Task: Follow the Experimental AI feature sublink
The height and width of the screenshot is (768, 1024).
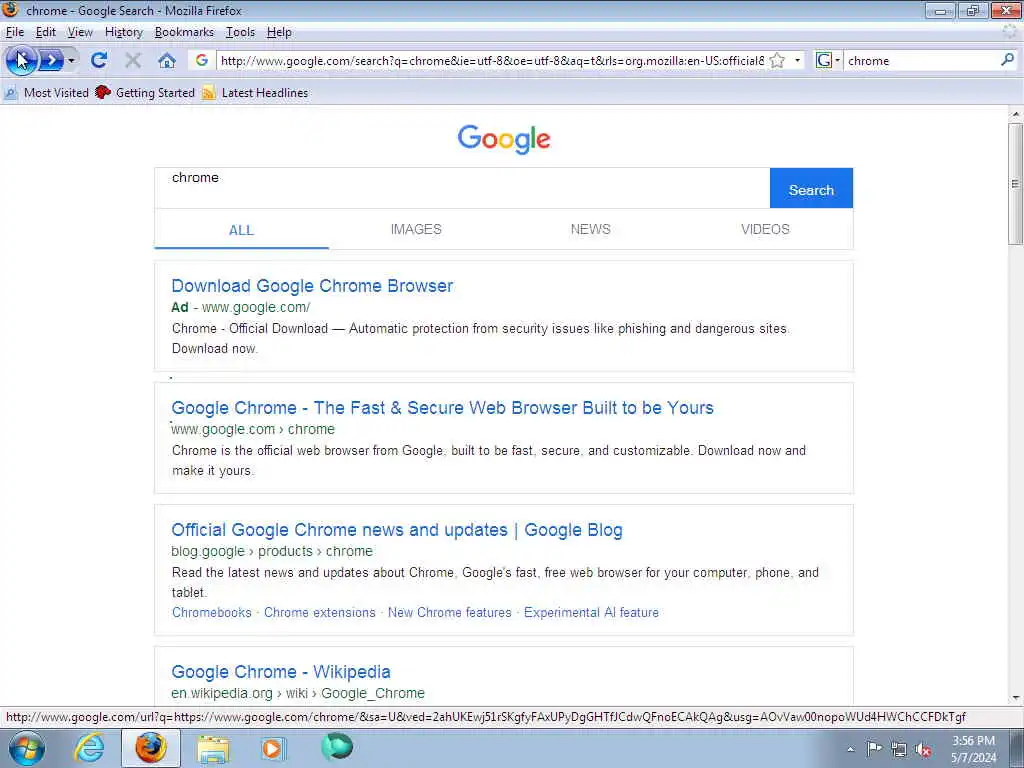Action: tap(591, 613)
